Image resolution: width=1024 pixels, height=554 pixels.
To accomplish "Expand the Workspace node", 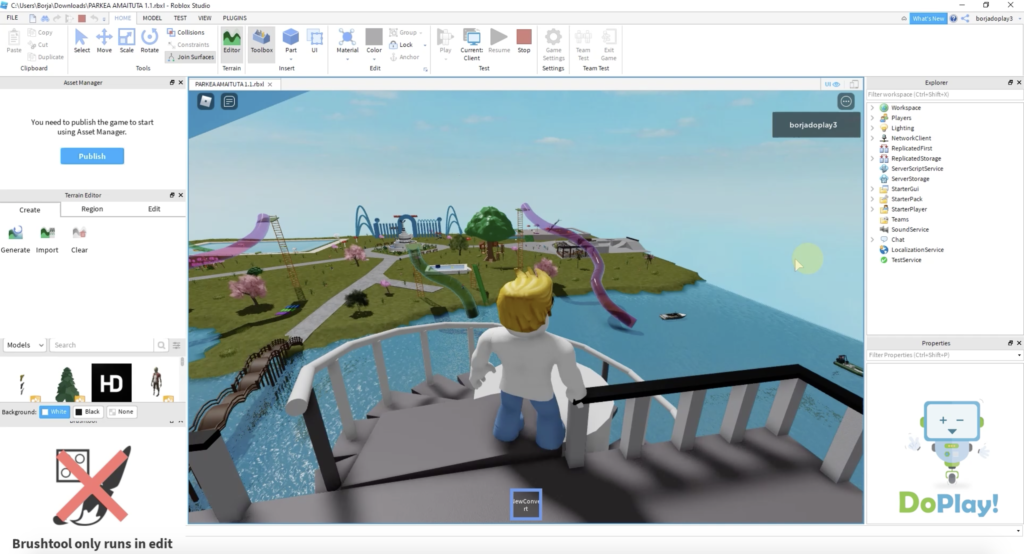I will coord(872,108).
